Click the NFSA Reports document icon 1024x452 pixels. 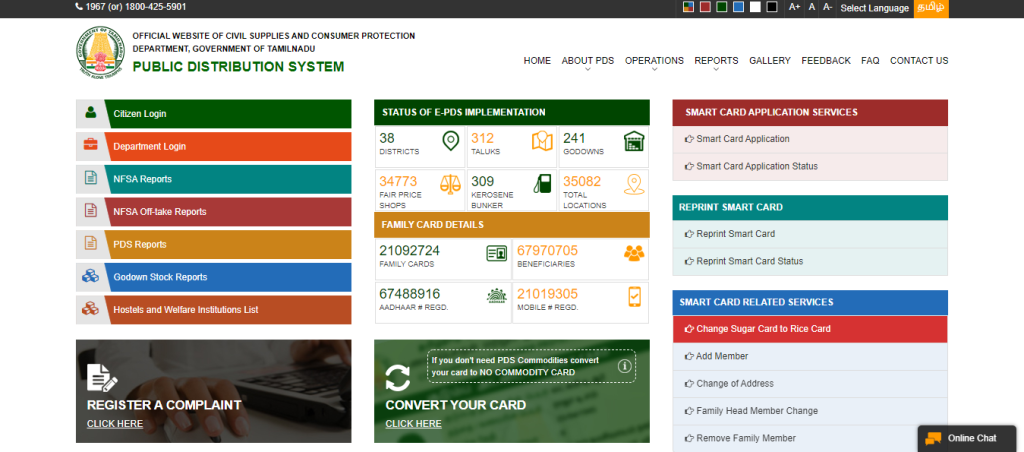[x=91, y=177]
